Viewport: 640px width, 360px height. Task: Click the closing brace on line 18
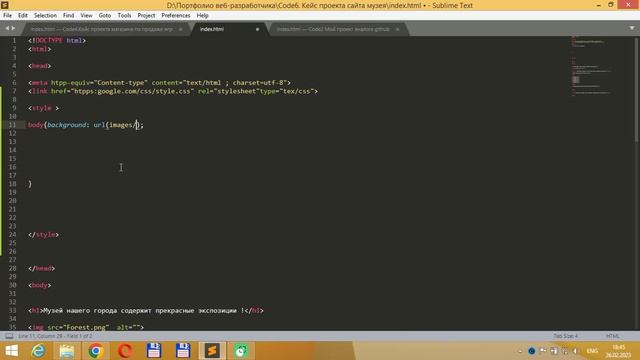(x=30, y=184)
